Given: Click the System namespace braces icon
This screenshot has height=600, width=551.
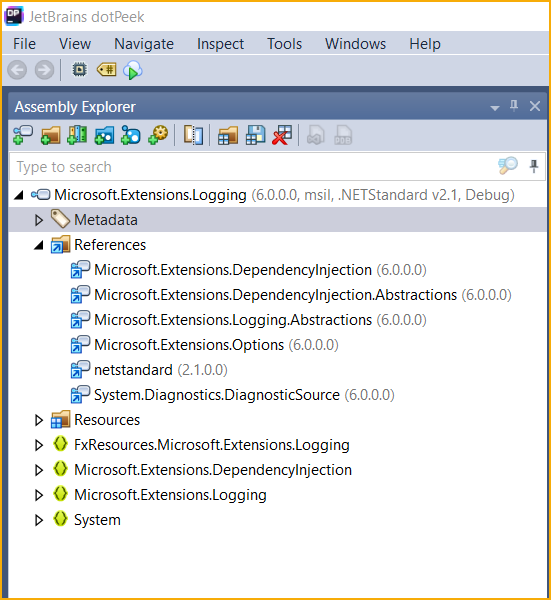Looking at the screenshot, I should (60, 519).
